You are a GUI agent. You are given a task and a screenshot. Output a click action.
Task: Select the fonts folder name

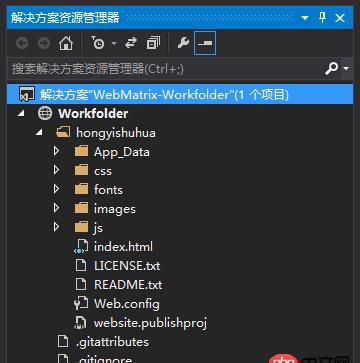click(x=108, y=190)
